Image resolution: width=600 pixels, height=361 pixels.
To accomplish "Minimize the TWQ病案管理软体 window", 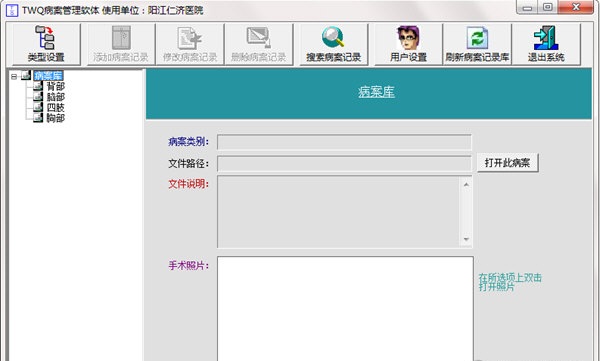I will point(528,7).
